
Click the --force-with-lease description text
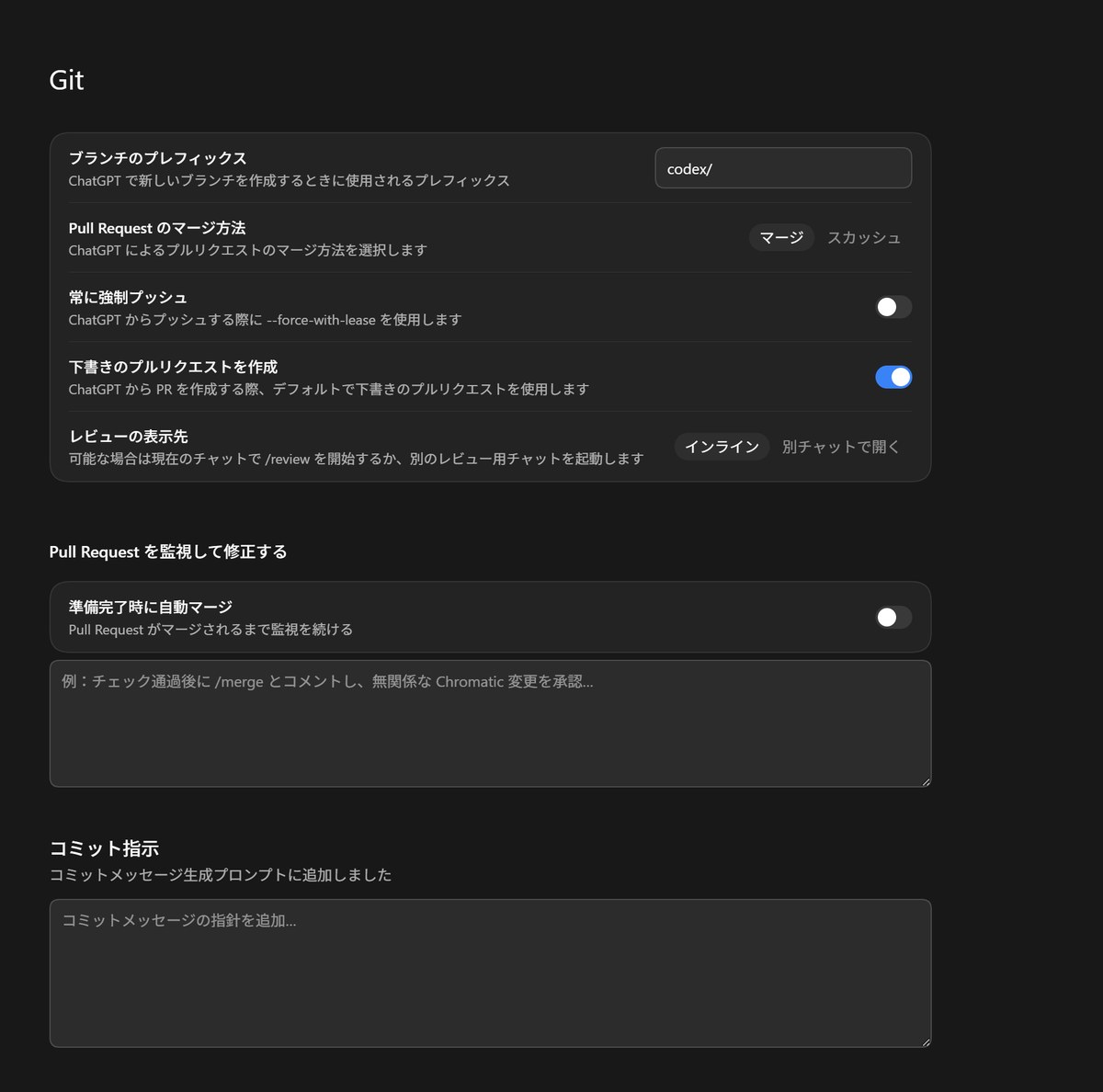[x=265, y=320]
